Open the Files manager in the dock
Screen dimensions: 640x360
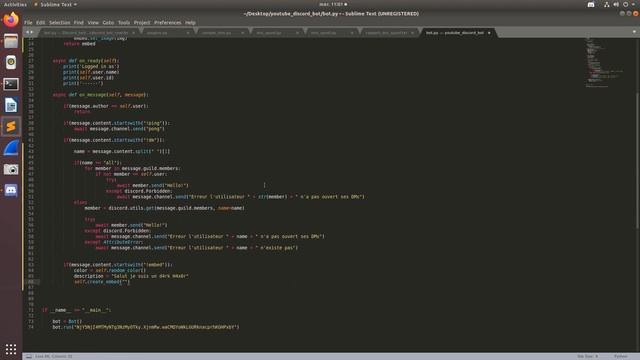pos(11,41)
